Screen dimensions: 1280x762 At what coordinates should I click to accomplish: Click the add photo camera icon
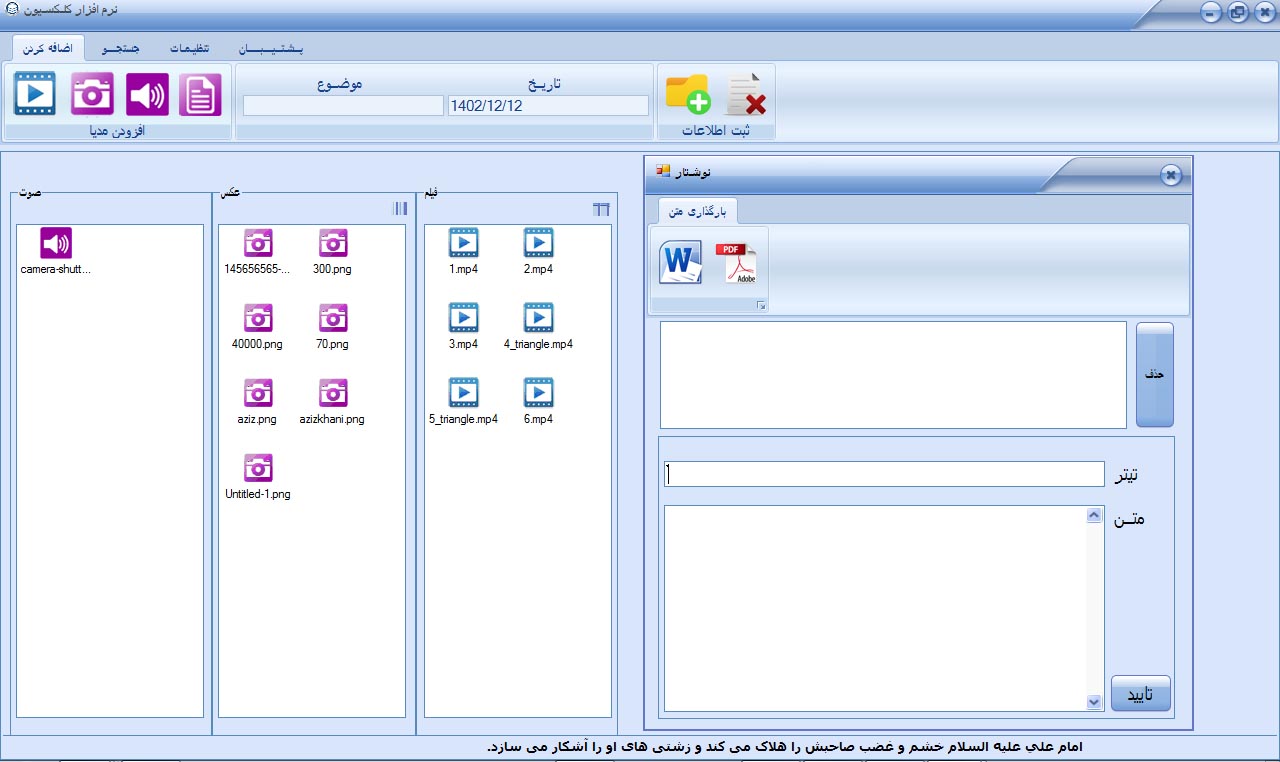[x=92, y=95]
